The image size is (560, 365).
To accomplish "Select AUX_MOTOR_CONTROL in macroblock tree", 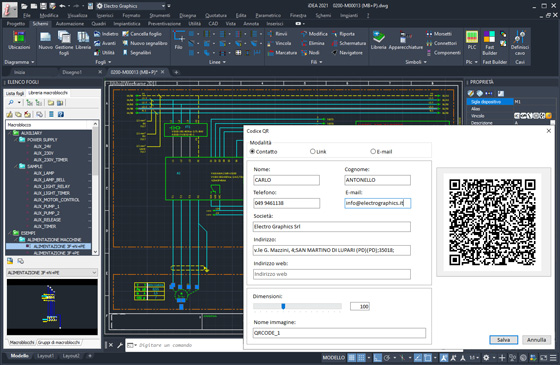I will pyautogui.click(x=56, y=200).
